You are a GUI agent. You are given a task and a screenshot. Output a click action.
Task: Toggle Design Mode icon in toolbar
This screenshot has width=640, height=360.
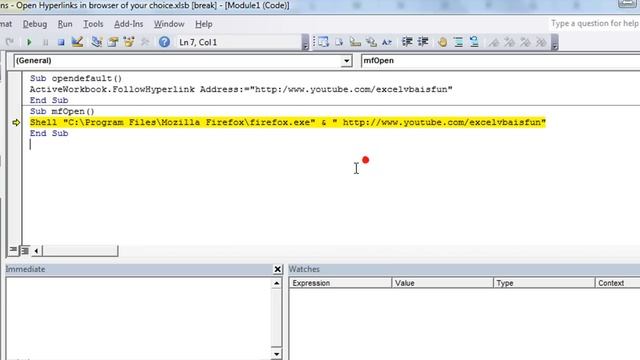pyautogui.click(x=77, y=42)
